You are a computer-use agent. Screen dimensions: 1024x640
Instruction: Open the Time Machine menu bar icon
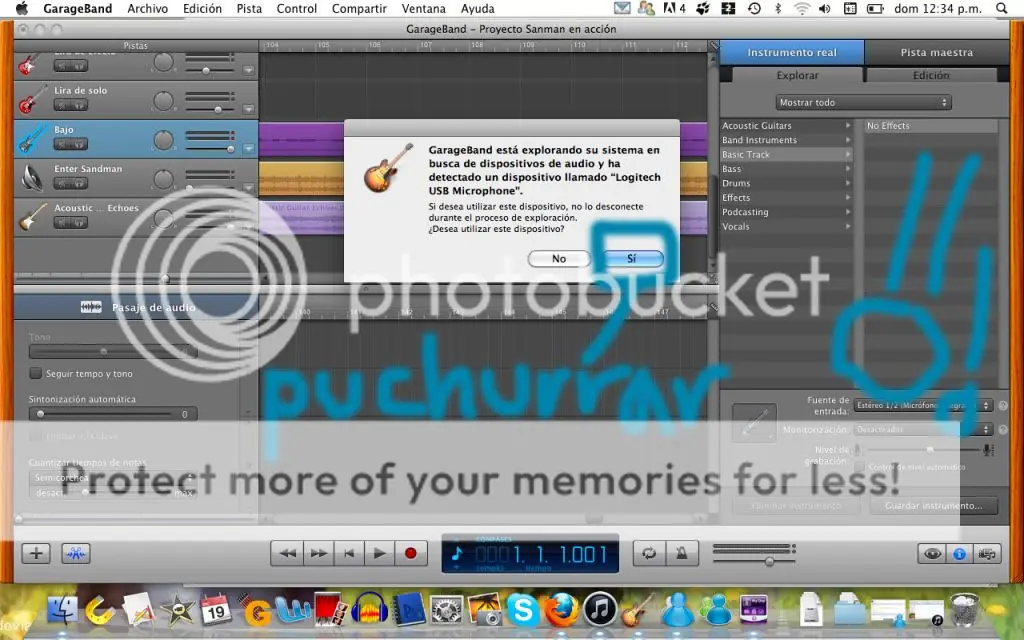tap(754, 8)
